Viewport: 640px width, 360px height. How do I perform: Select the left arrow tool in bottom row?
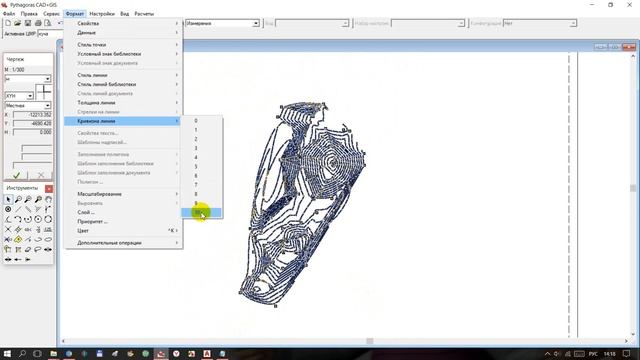[x=18, y=259]
